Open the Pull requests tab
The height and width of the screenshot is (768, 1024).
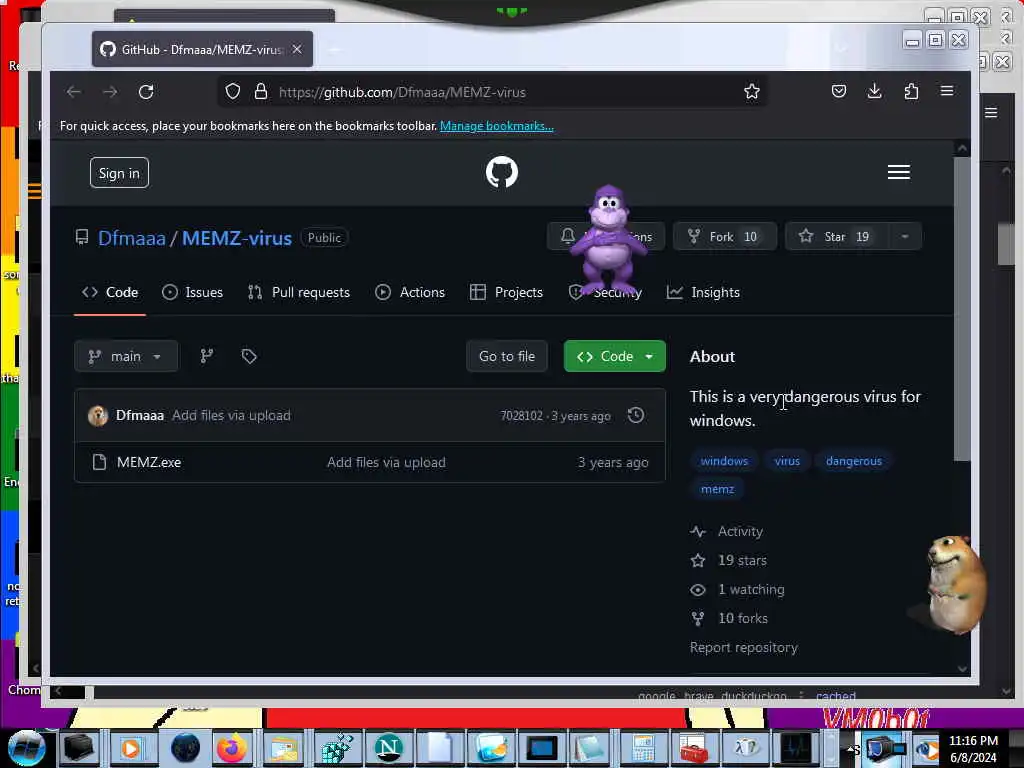[299, 293]
